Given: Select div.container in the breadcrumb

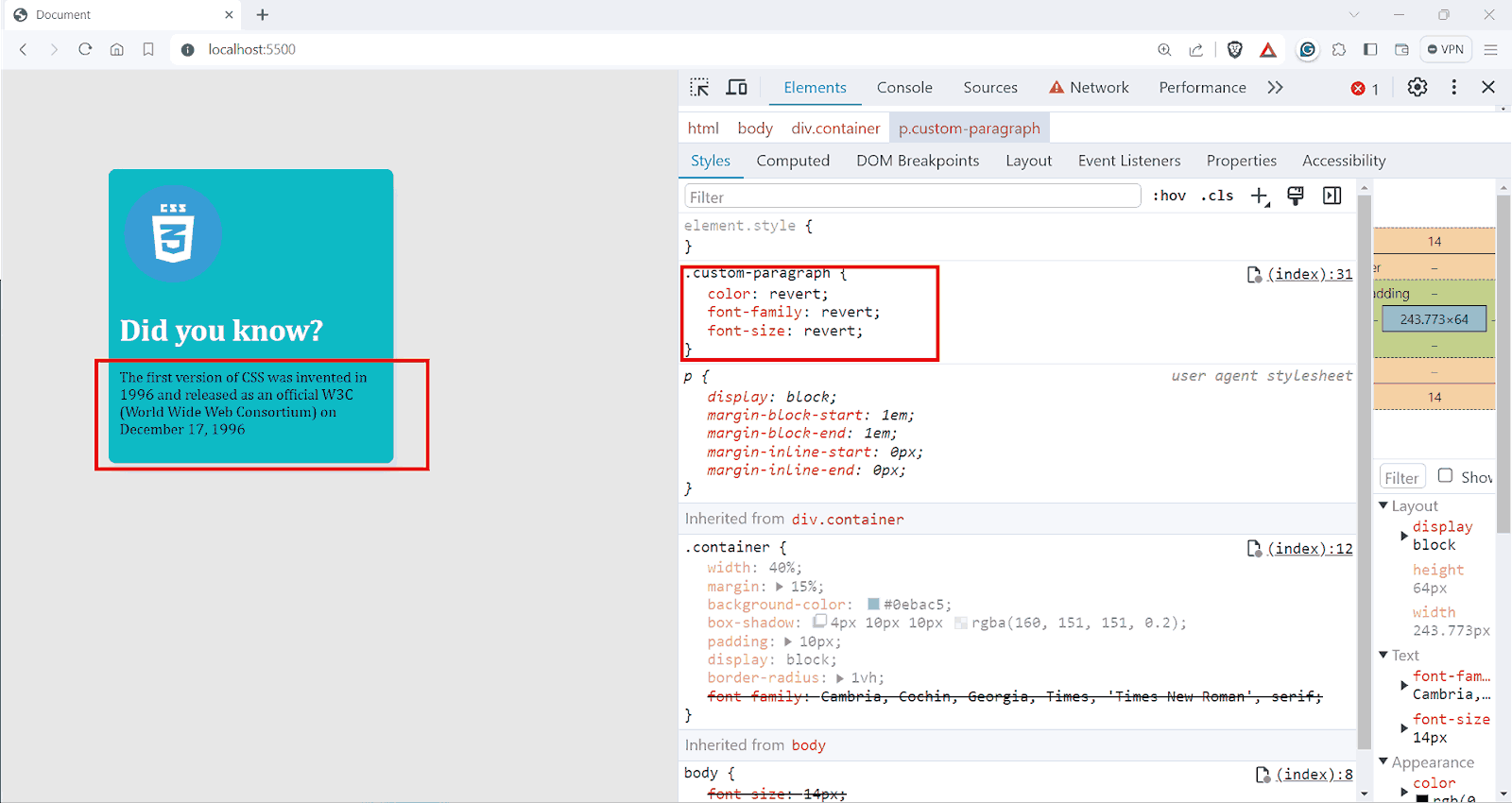Looking at the screenshot, I should pos(835,128).
